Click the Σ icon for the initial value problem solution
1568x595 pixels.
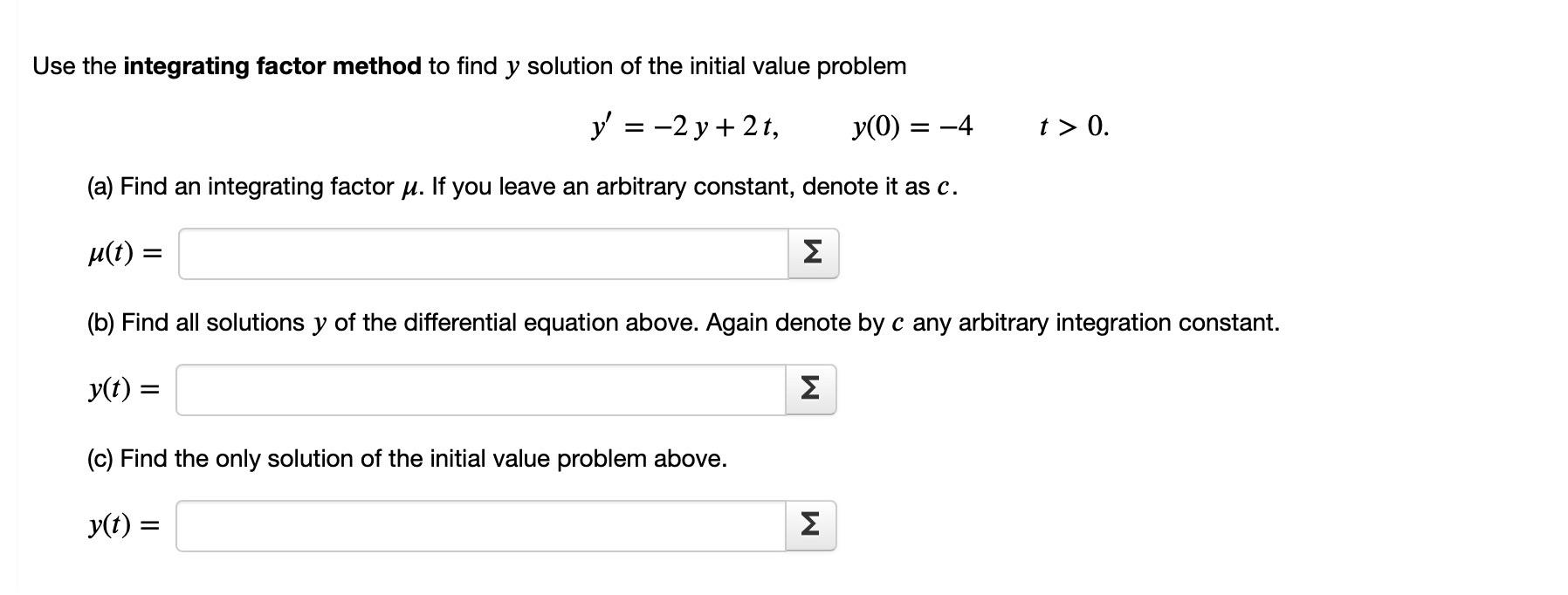(810, 524)
